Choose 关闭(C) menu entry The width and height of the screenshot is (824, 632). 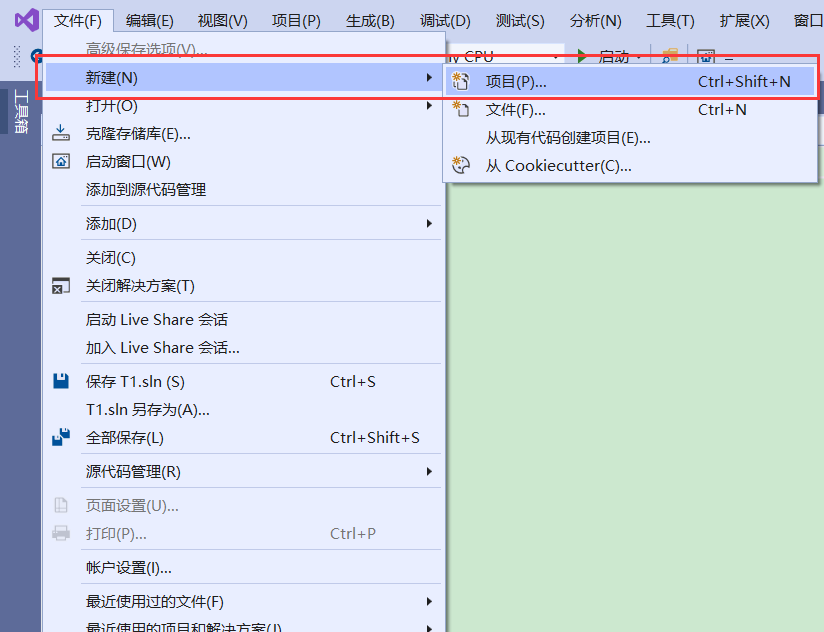coord(243,258)
